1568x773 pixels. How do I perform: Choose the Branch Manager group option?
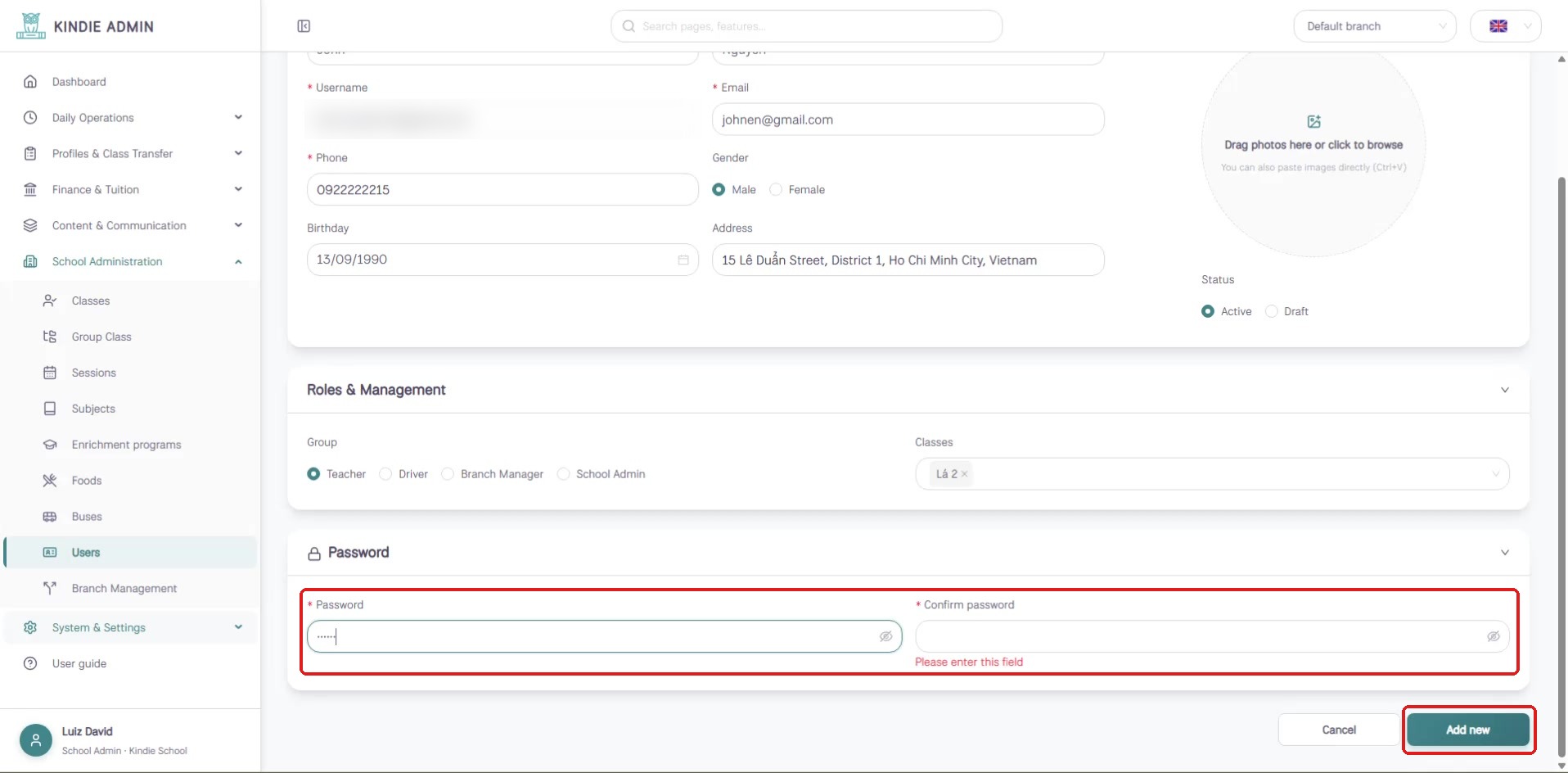(x=448, y=474)
